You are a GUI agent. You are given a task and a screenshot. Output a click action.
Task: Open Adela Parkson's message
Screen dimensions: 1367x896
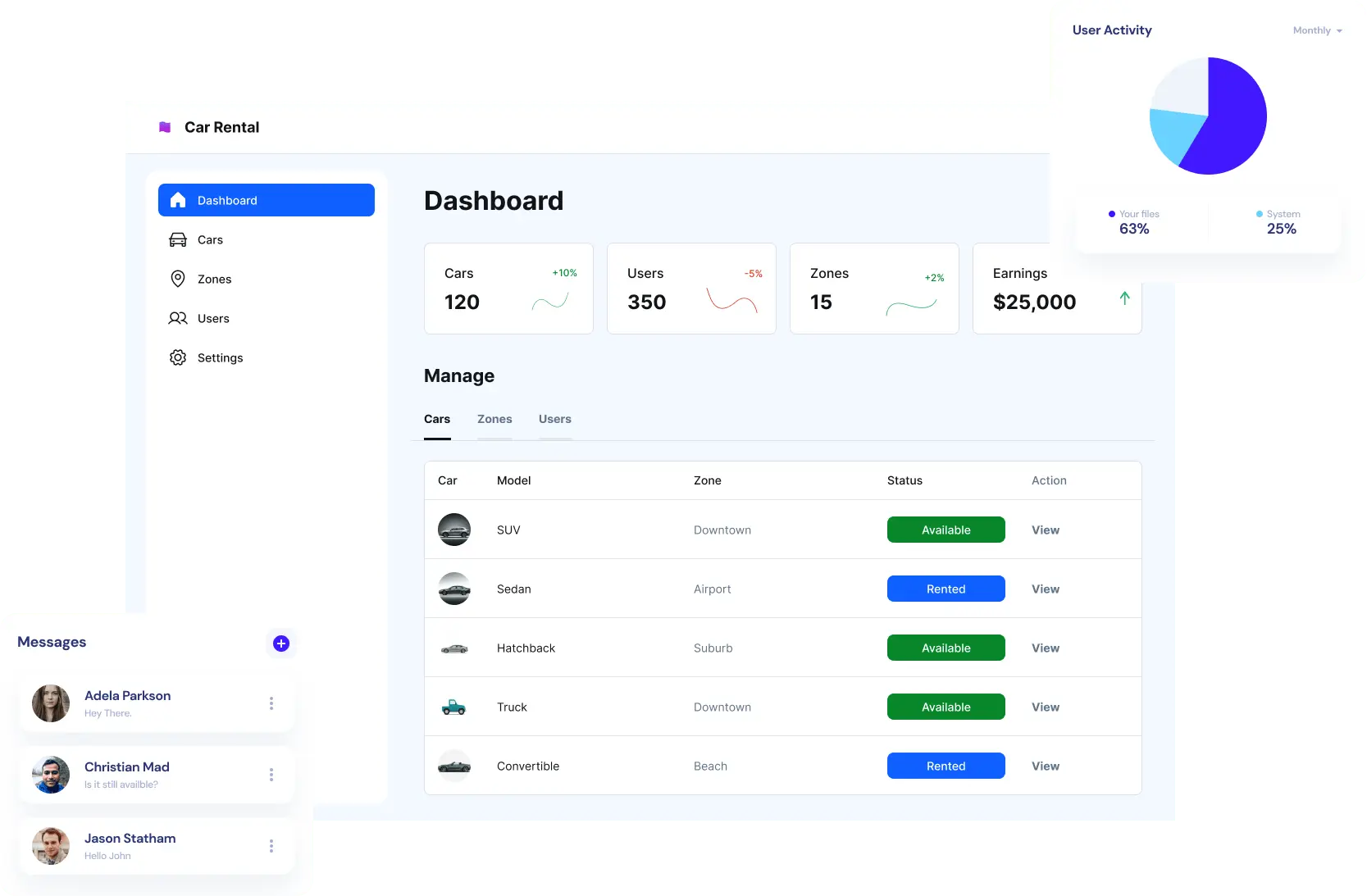click(x=157, y=703)
